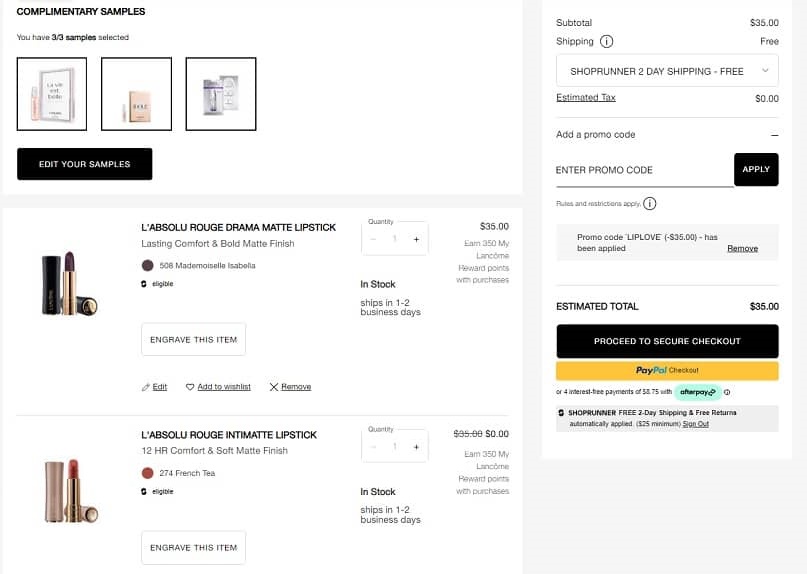
Task: Click the Afterpay info icon
Action: [x=727, y=392]
